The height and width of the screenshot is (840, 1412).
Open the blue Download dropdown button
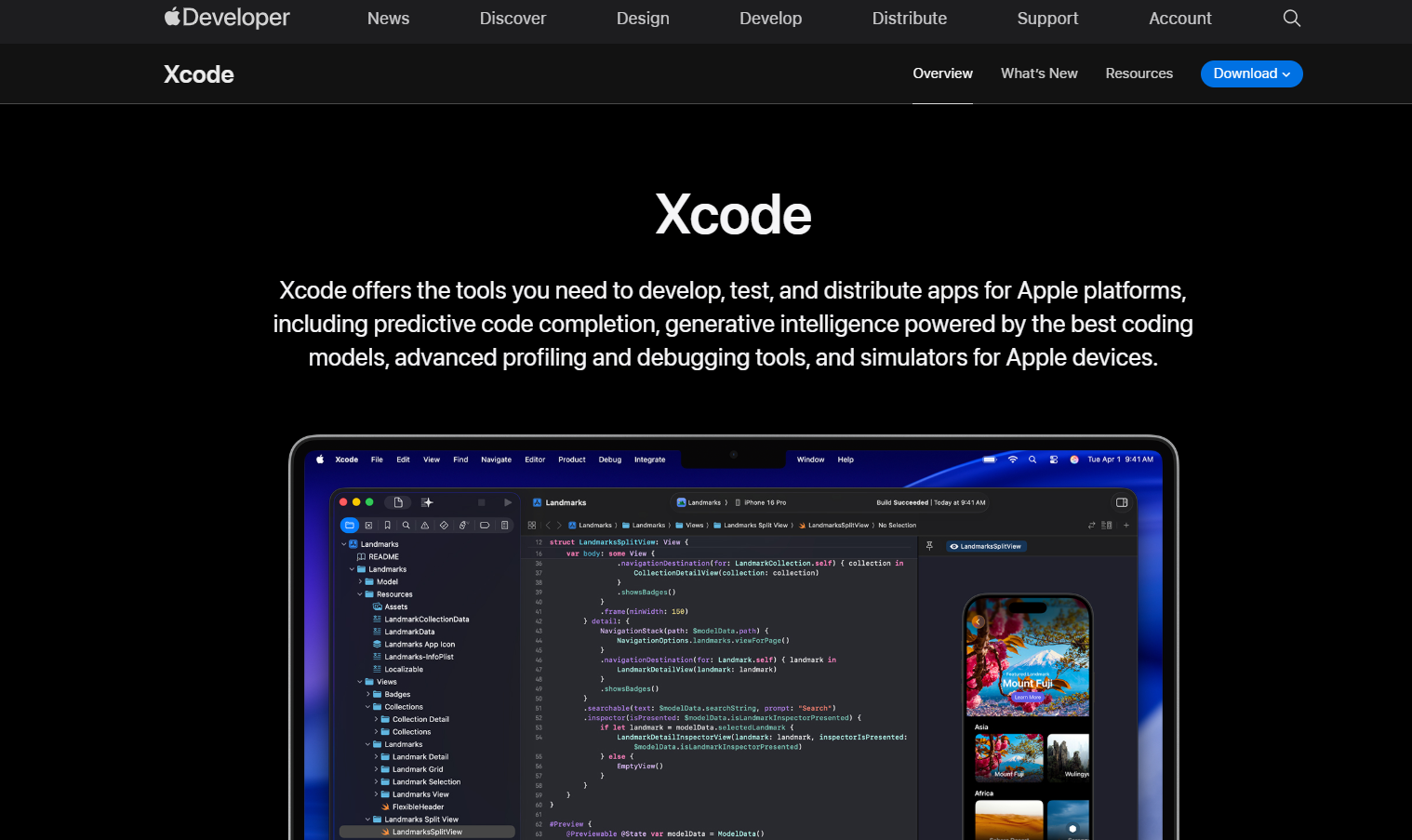tap(1252, 73)
